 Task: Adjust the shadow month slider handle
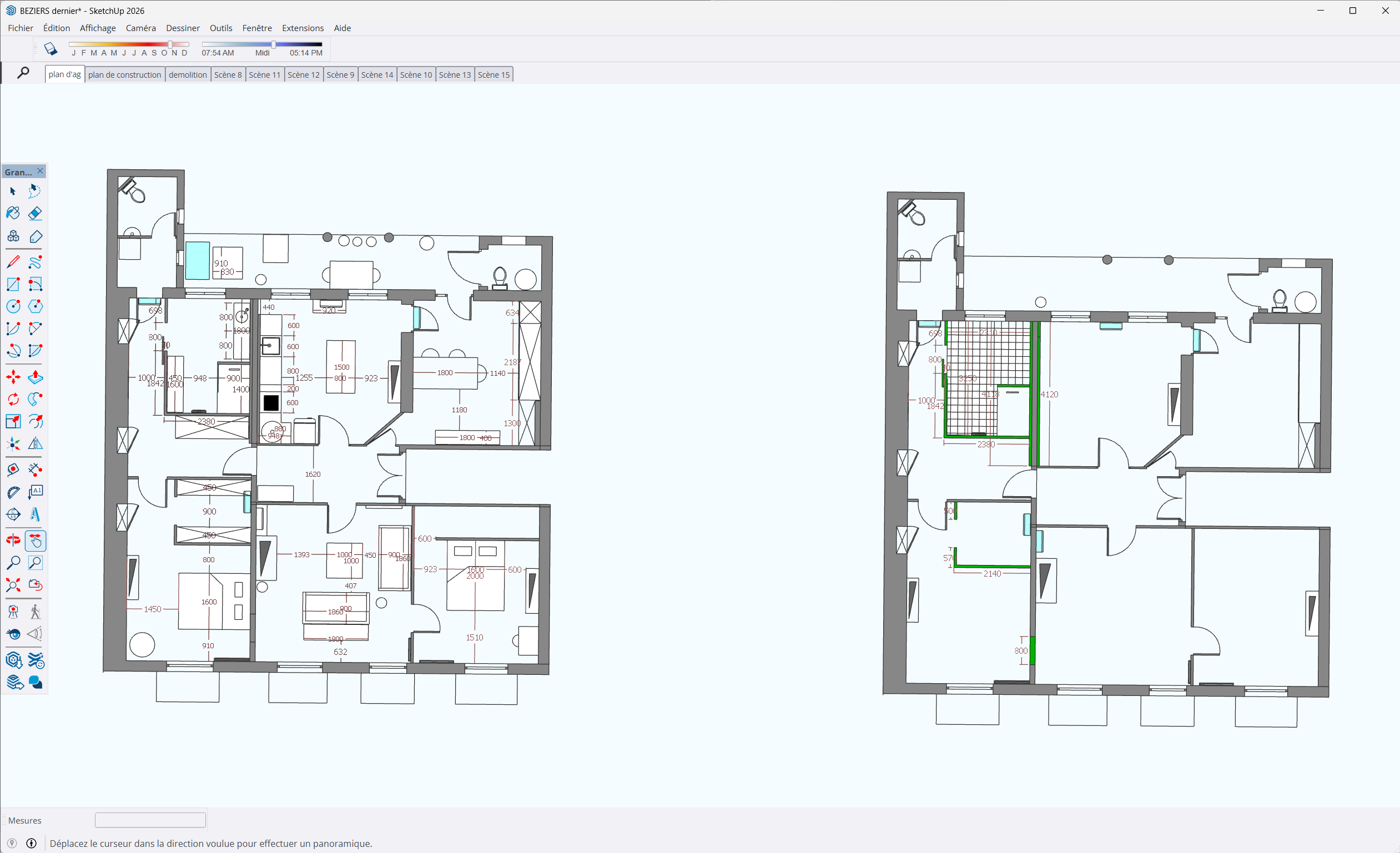[170, 44]
